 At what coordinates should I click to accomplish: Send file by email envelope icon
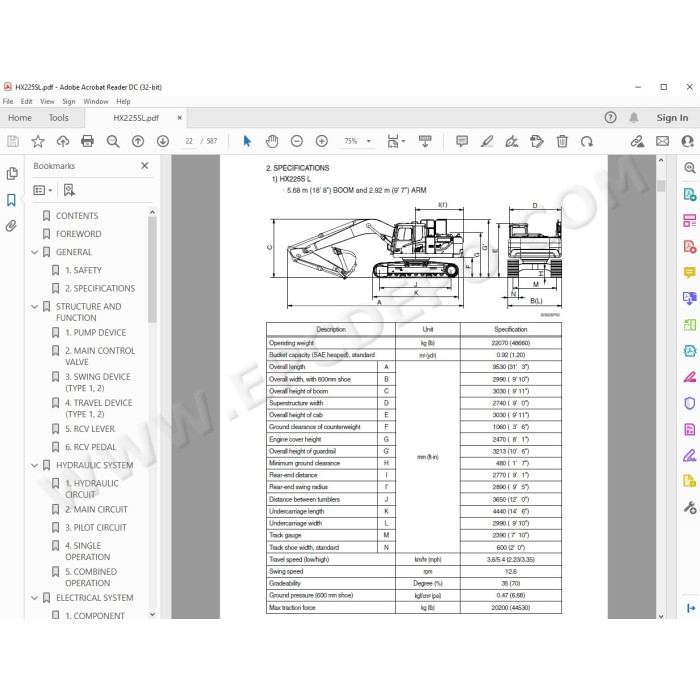pyautogui.click(x=662, y=142)
